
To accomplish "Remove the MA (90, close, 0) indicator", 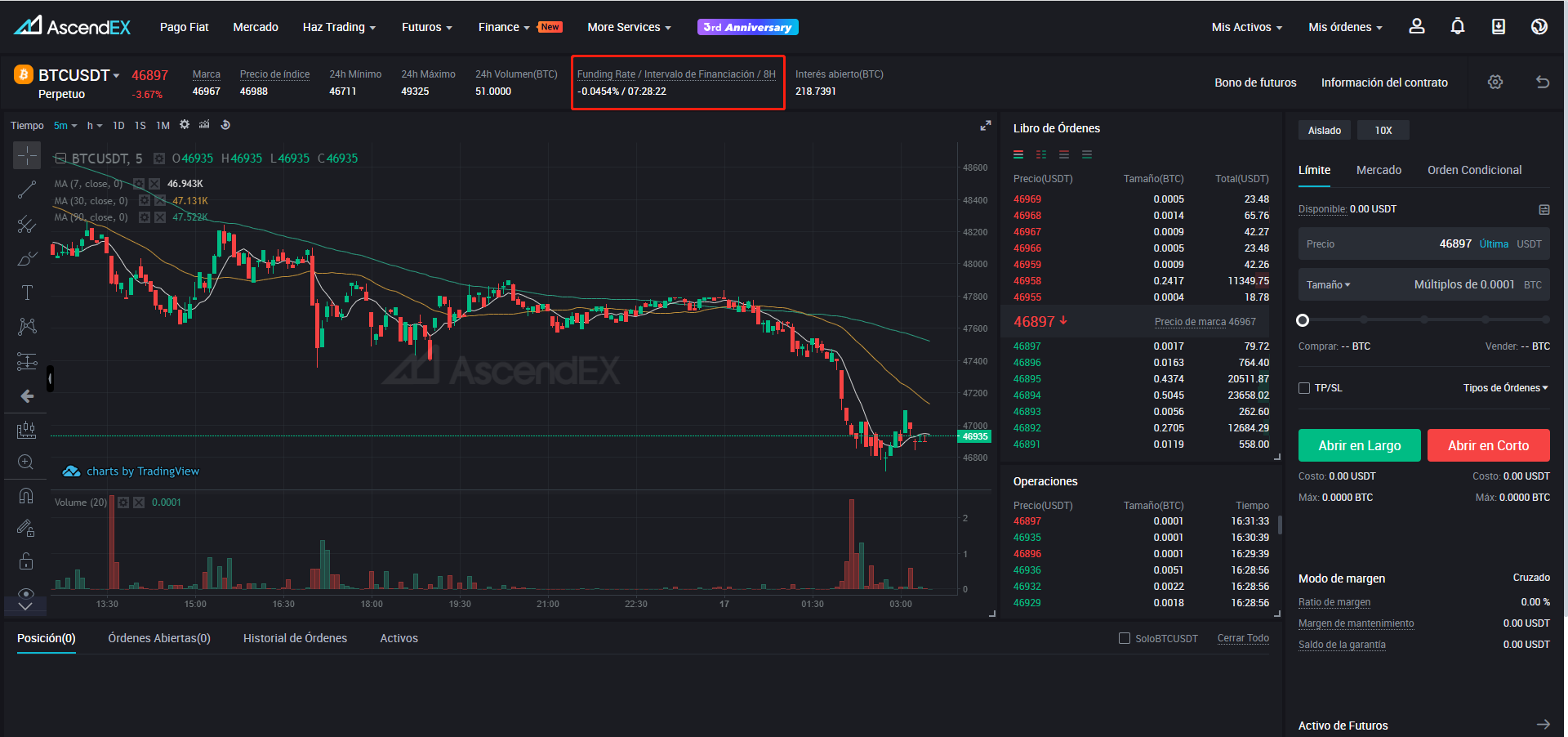I will point(160,217).
